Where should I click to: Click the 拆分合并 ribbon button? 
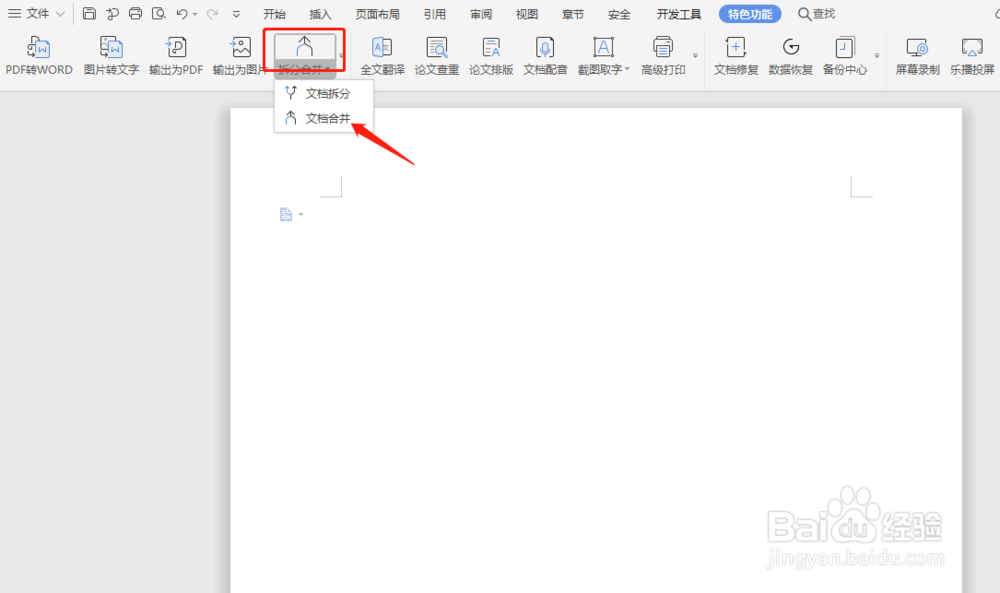click(x=305, y=55)
